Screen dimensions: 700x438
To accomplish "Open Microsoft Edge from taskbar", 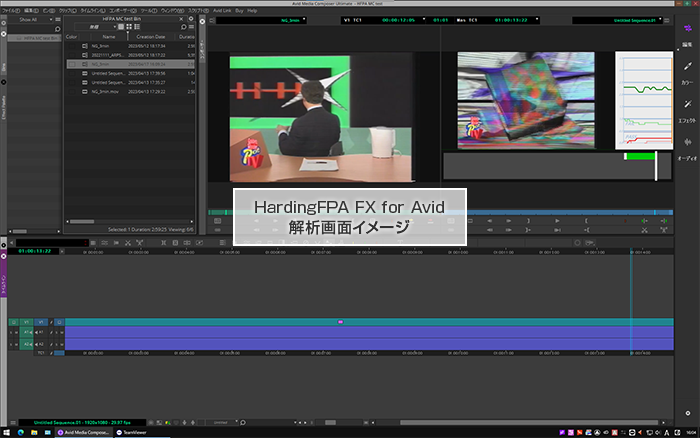I will tap(21, 432).
